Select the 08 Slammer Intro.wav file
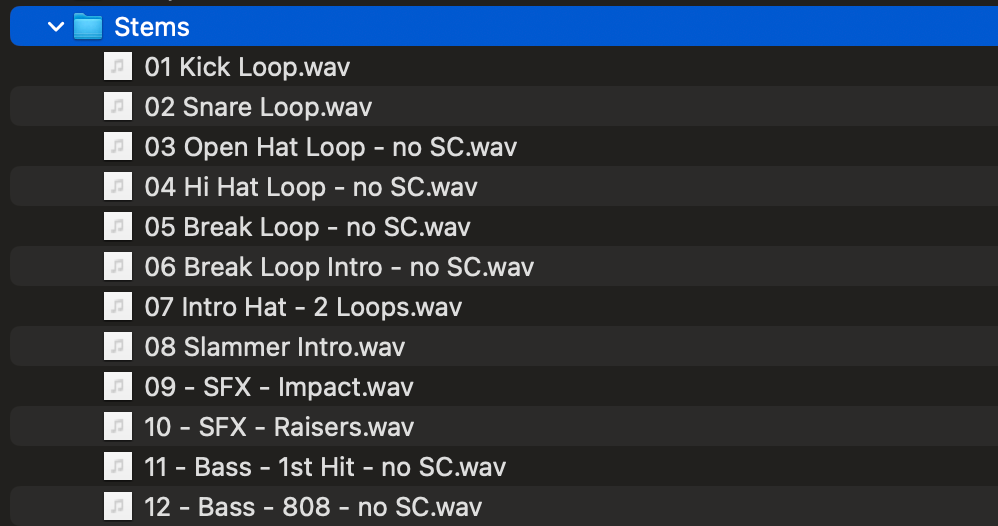 pyautogui.click(x=274, y=347)
